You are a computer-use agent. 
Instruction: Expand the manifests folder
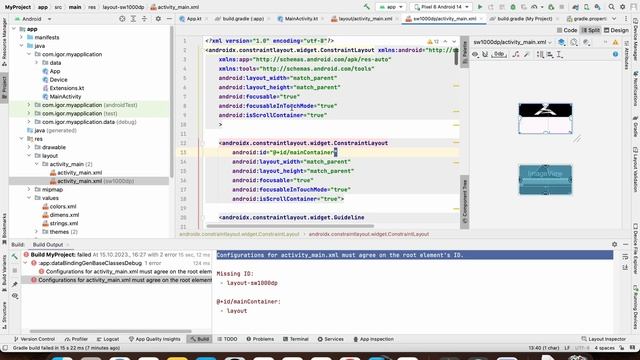22,37
